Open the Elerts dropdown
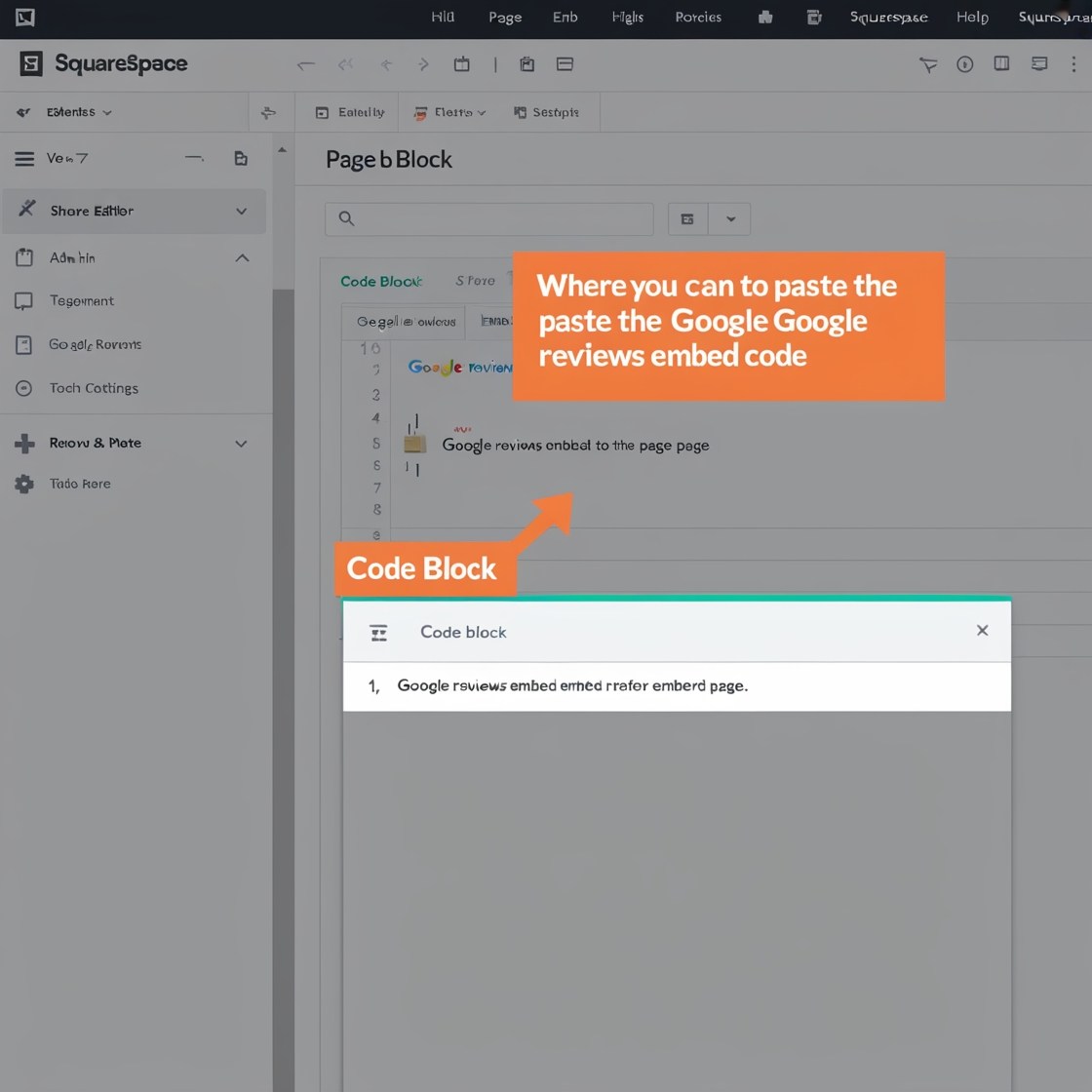The width and height of the screenshot is (1092, 1092). [449, 112]
